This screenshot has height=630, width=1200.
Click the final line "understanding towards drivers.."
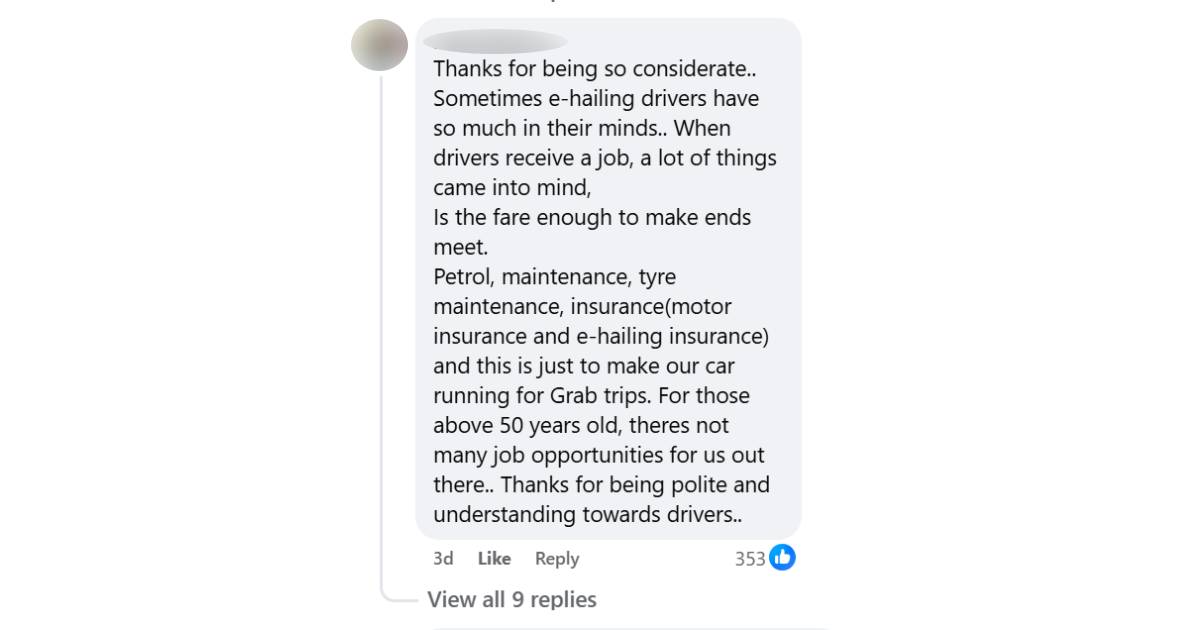[x=588, y=514]
